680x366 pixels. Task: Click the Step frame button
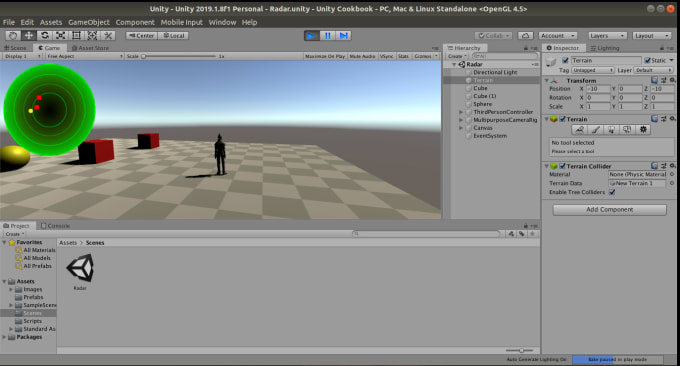[343, 36]
